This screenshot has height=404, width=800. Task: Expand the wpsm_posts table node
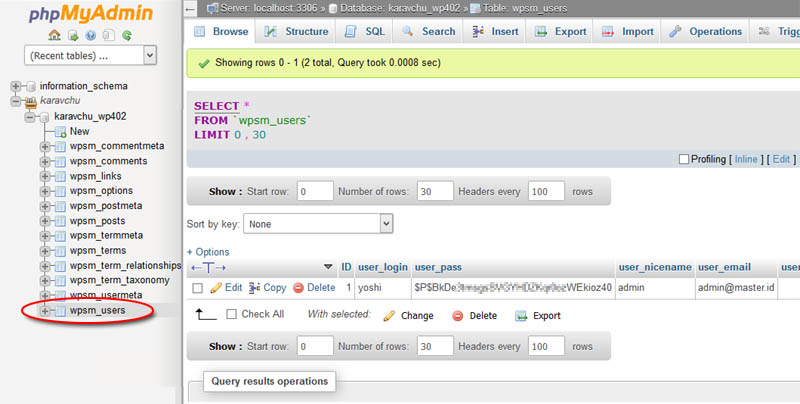[45, 221]
